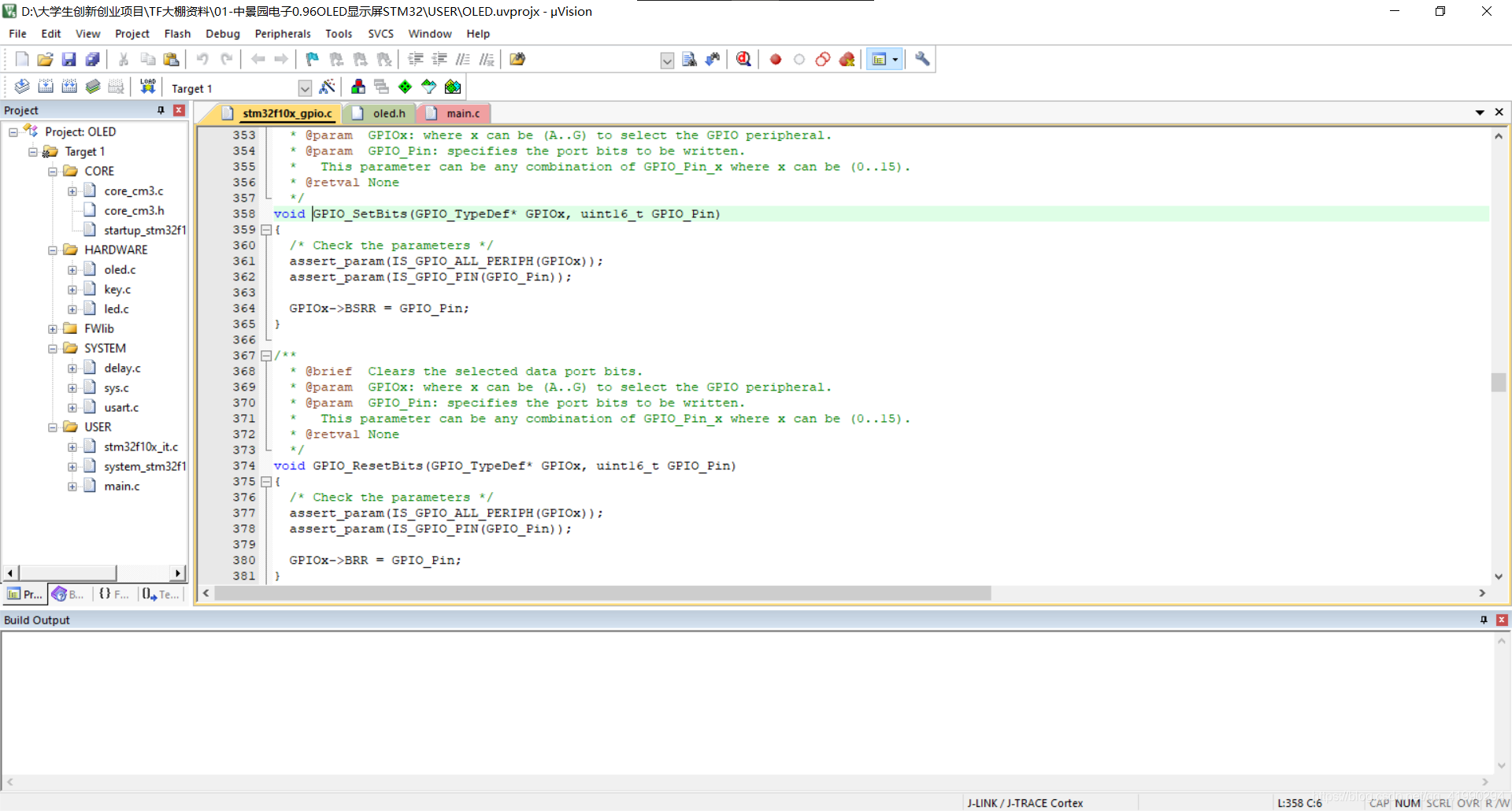Pin the Project panel with pushpin
The image size is (1512, 811).
coord(161,110)
